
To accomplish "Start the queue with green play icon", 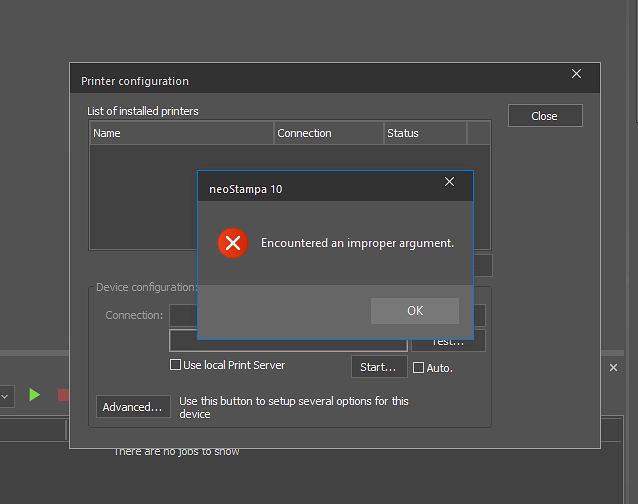I will pos(35,395).
